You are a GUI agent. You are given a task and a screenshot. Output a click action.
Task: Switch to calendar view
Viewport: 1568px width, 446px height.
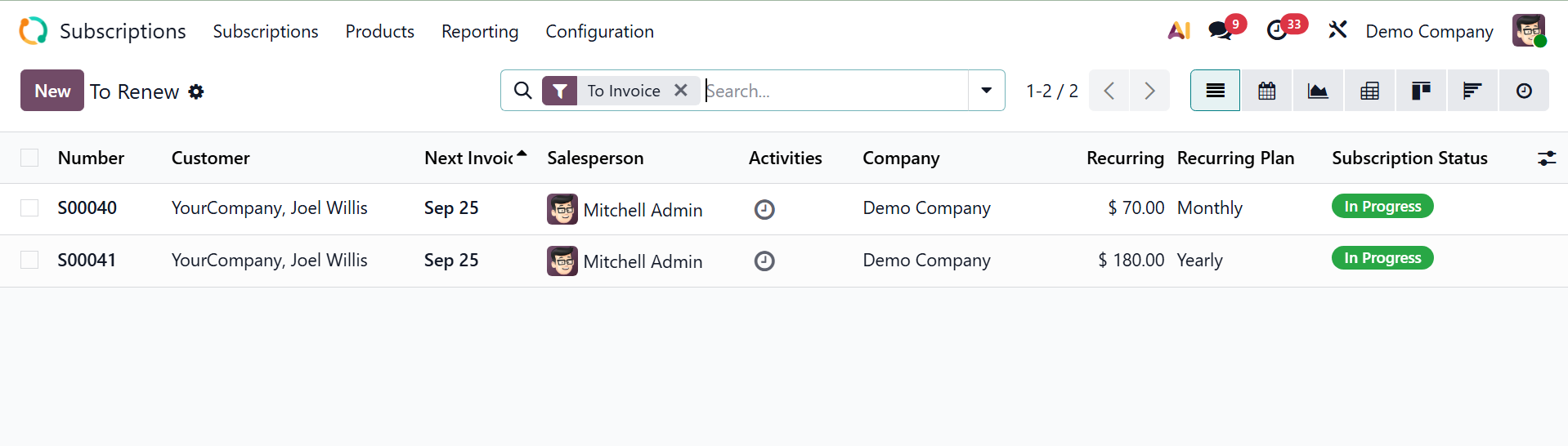coord(1266,91)
